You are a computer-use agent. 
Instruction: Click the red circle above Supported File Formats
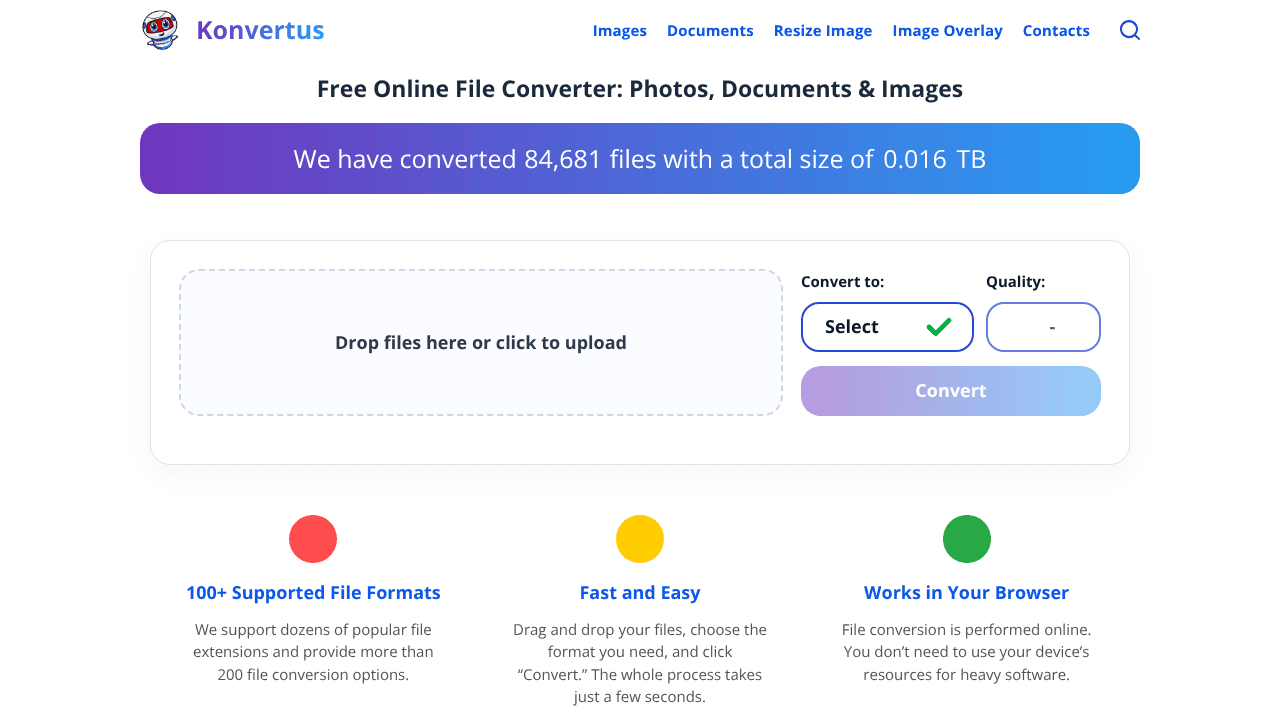click(313, 539)
